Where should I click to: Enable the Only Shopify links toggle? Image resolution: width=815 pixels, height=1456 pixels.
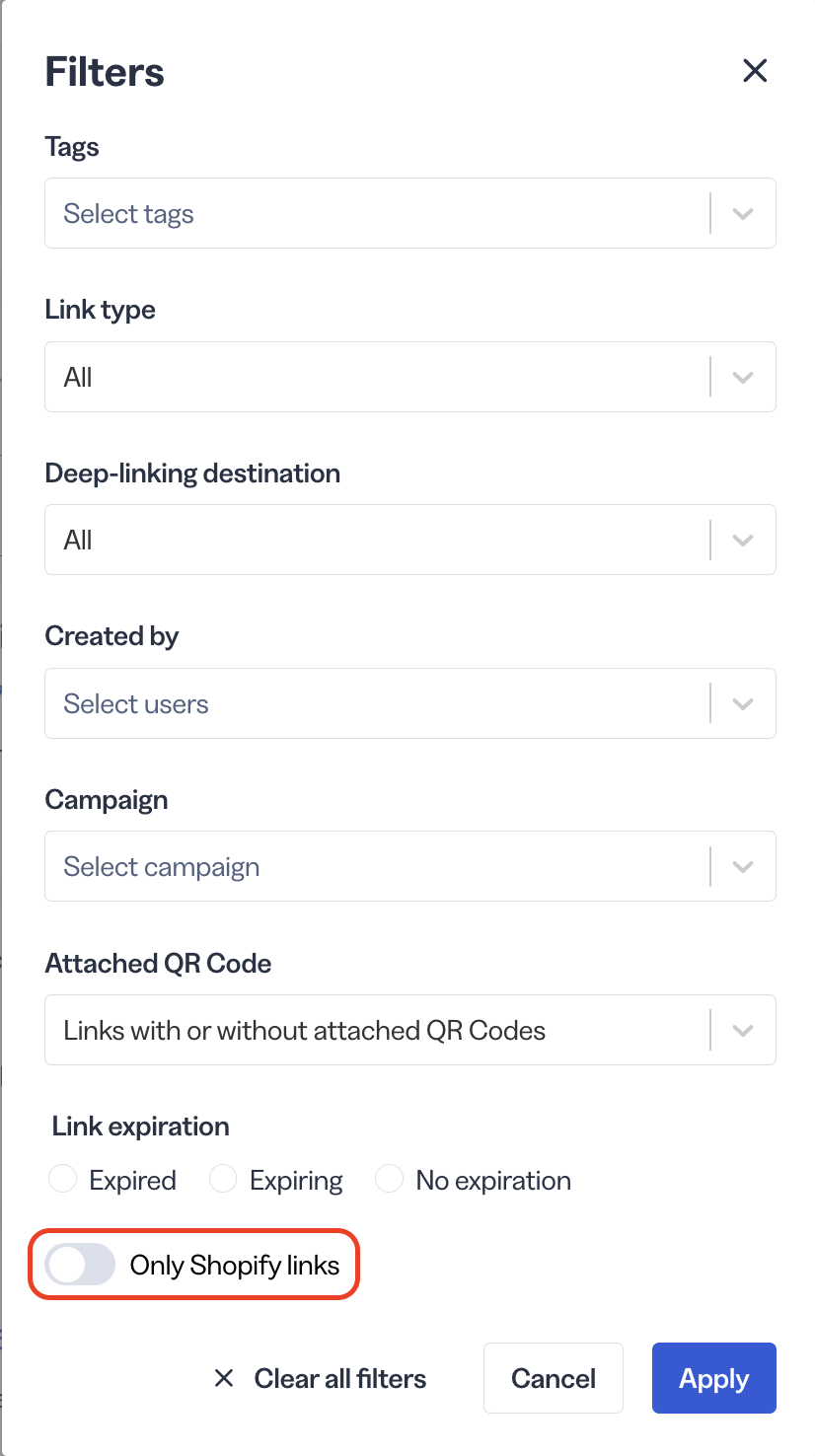[x=80, y=1265]
